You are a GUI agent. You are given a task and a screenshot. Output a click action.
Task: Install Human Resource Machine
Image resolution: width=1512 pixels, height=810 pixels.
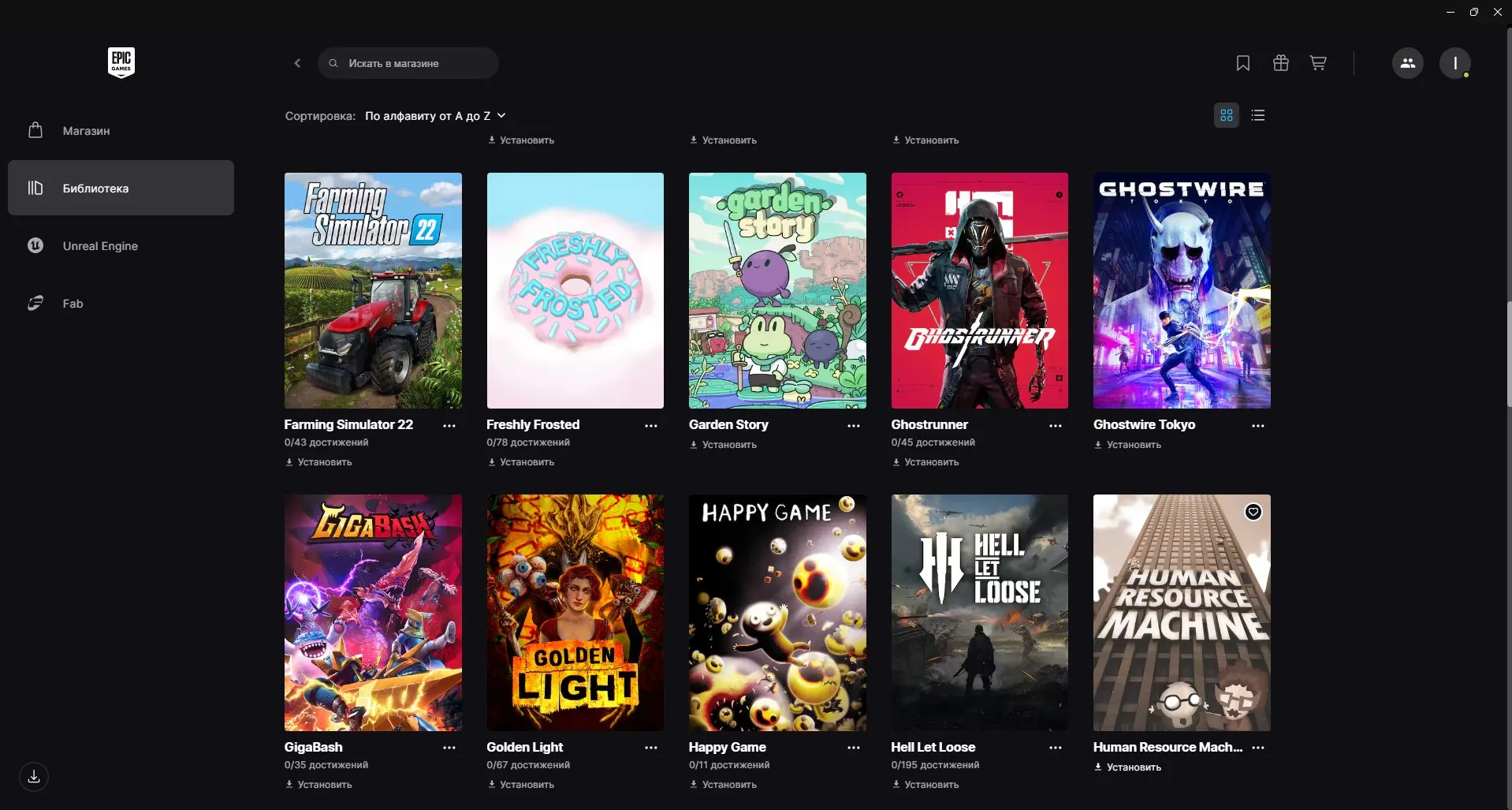pos(1127,767)
